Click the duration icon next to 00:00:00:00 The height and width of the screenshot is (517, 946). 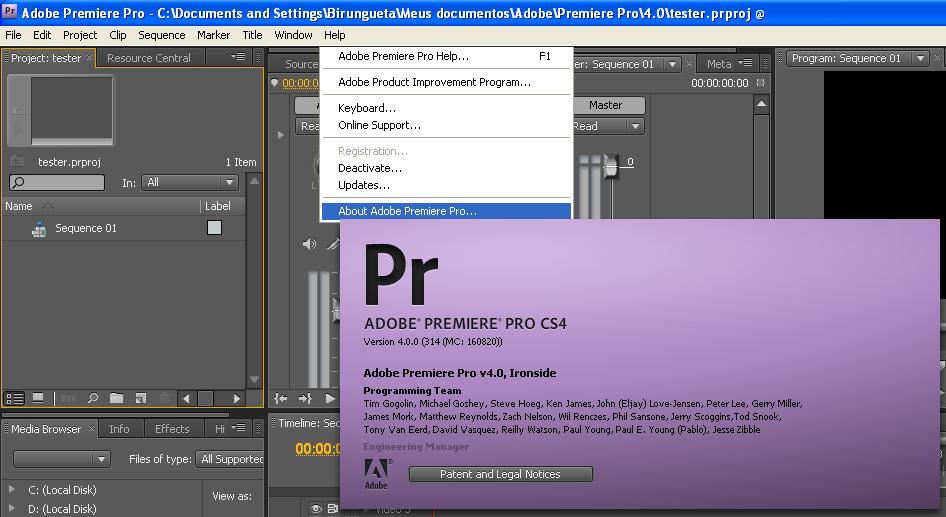[x=760, y=83]
